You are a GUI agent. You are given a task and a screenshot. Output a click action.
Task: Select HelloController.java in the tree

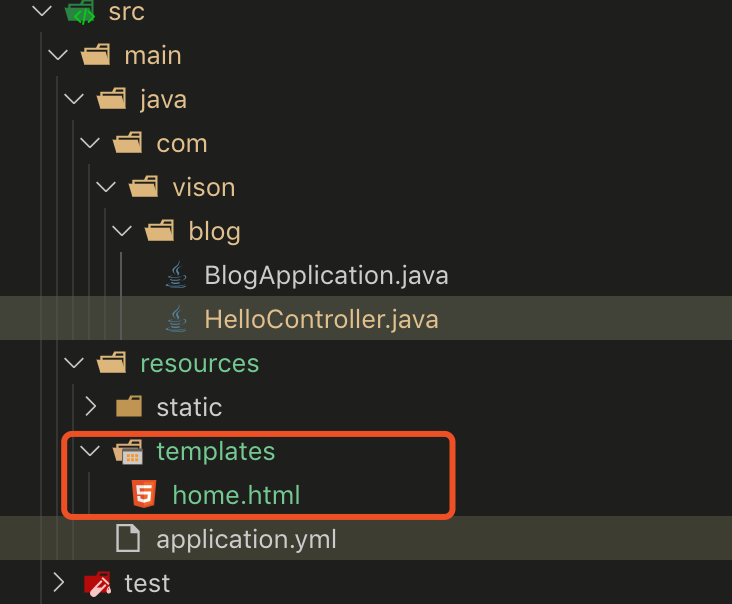pyautogui.click(x=321, y=319)
